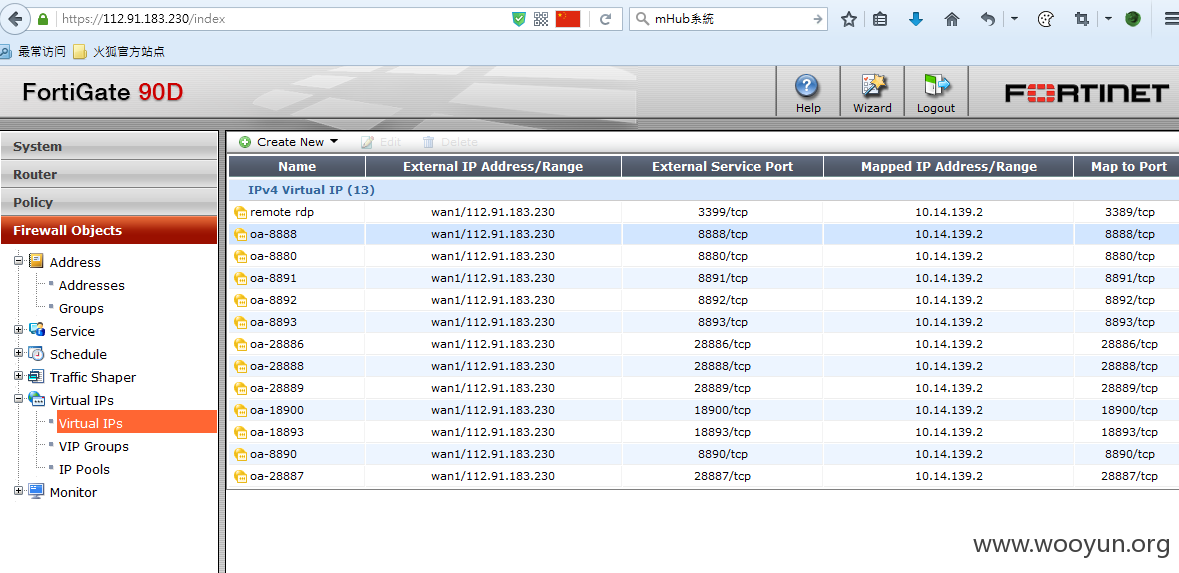
Task: Sort by External Service Port header
Action: (x=723, y=166)
